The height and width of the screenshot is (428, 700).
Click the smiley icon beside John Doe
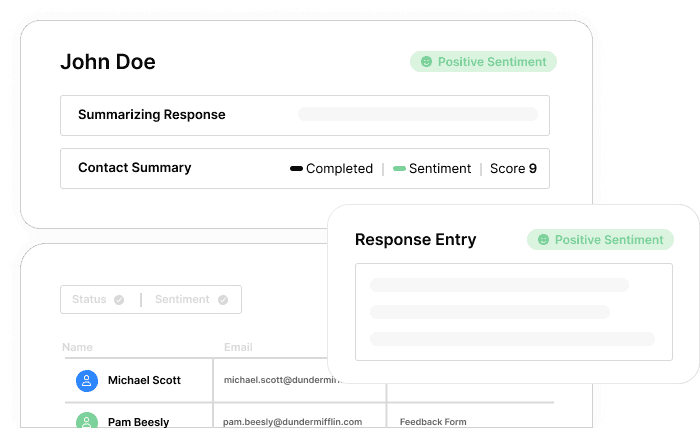click(426, 62)
